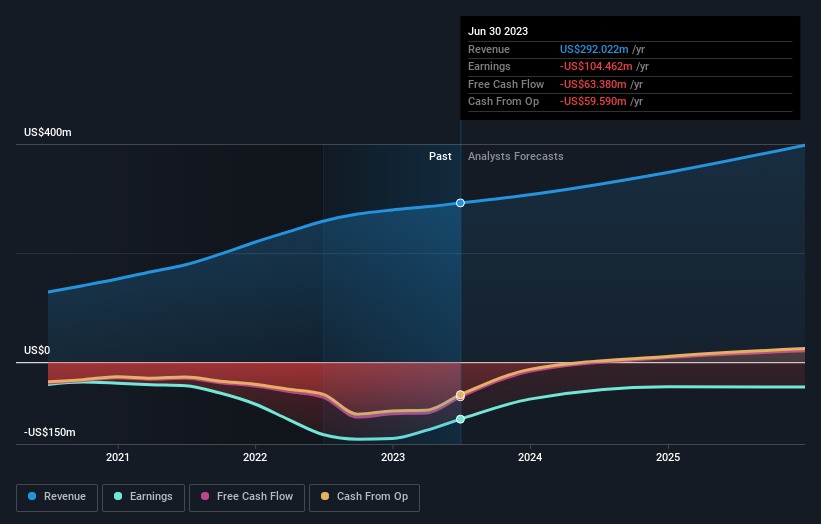Viewport: 821px width, 524px height.
Task: Click the -US$63.380m free cash flow value
Action: [593, 84]
